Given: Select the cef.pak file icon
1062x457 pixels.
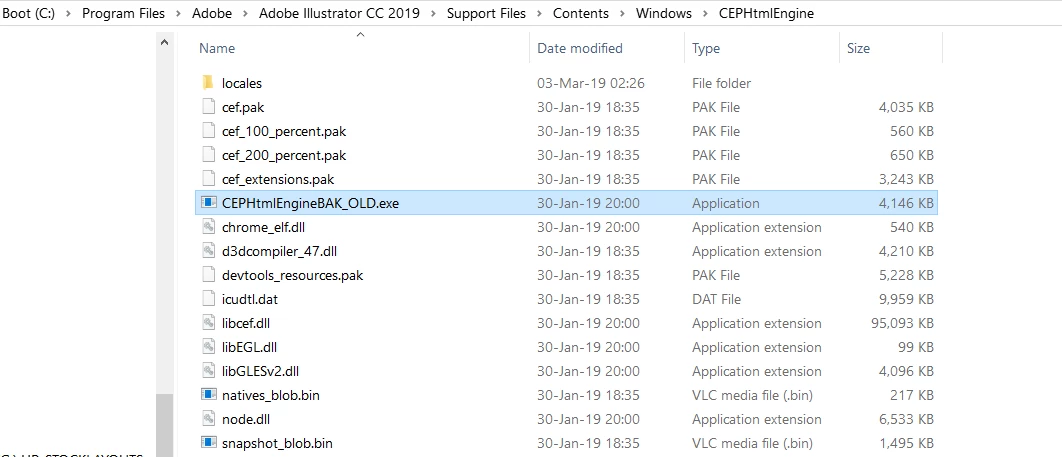Looking at the screenshot, I should 209,107.
